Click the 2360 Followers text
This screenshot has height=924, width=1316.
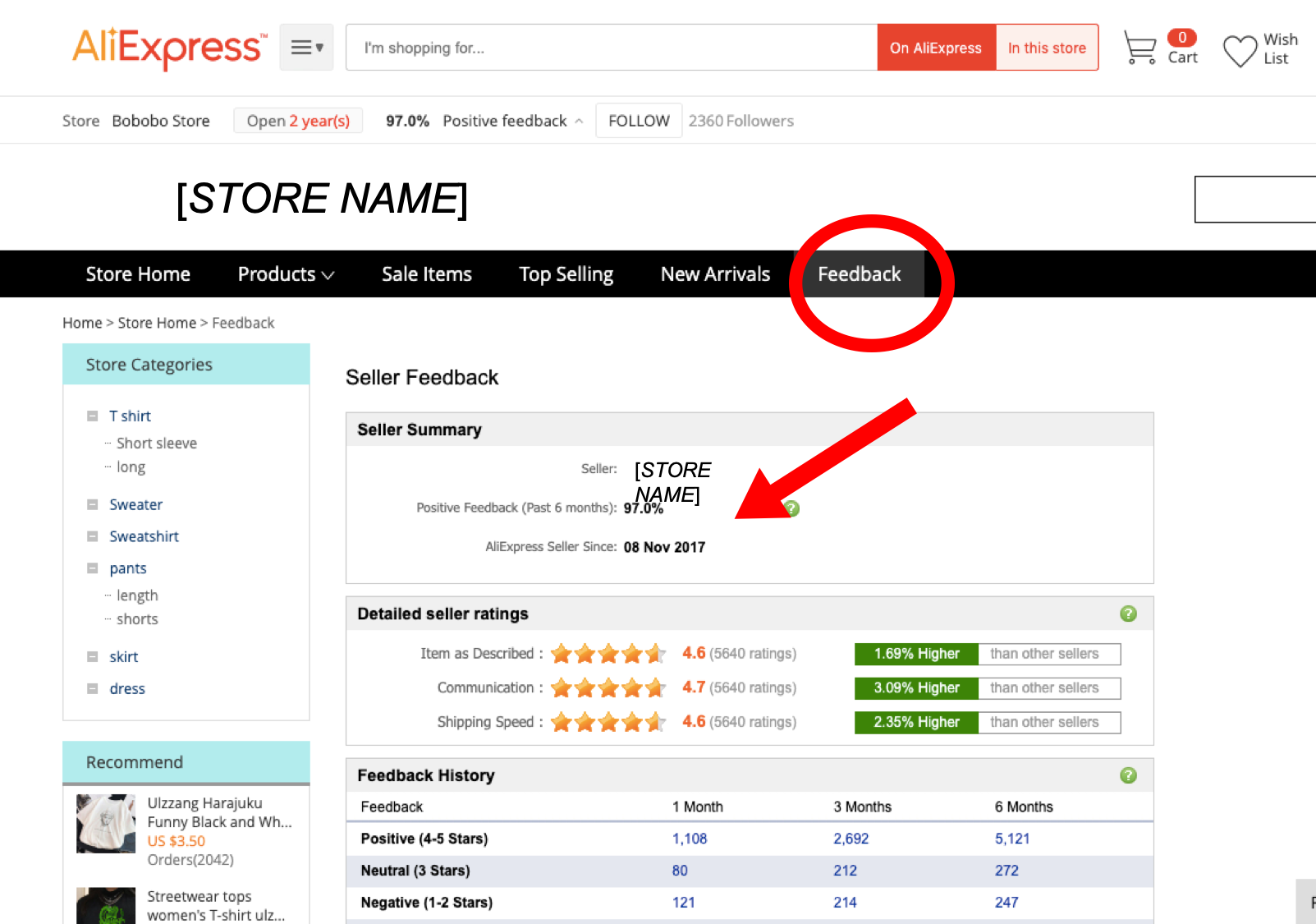coord(741,121)
